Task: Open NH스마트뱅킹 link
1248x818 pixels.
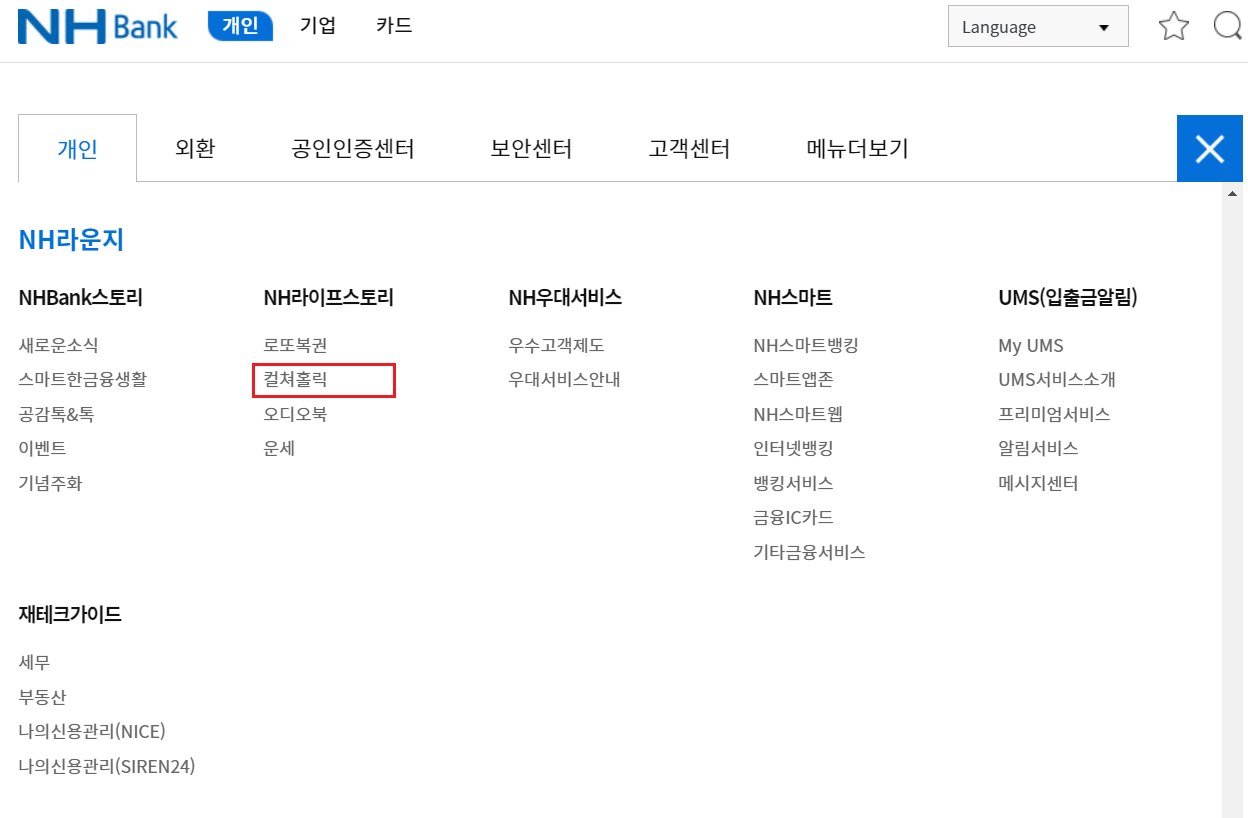Action: tap(806, 345)
